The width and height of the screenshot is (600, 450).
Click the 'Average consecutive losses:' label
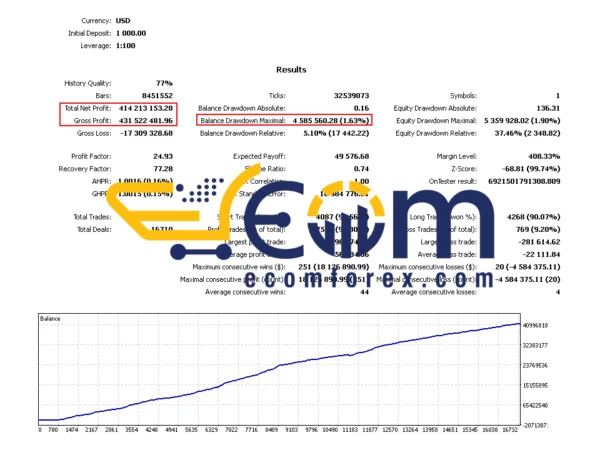434,292
